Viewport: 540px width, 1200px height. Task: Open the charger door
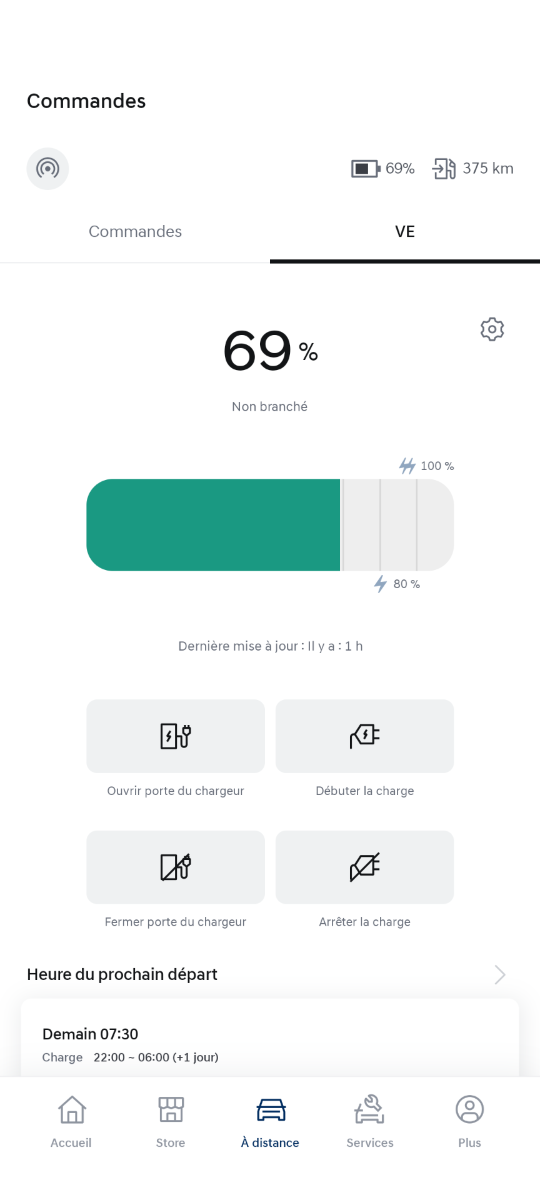pyautogui.click(x=176, y=736)
